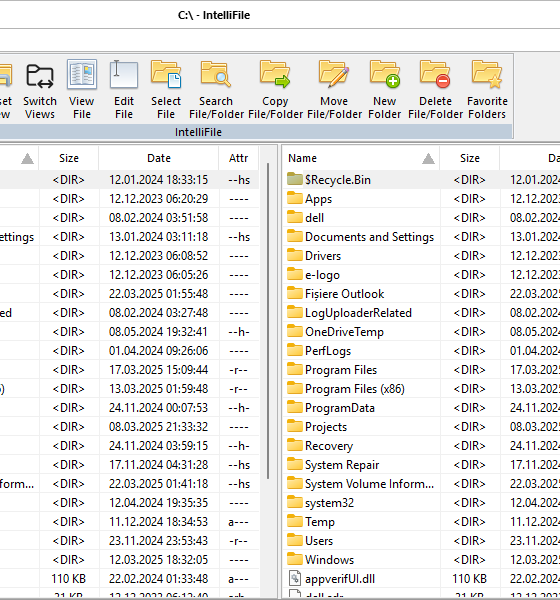Click date 11.12.2024 18:34:53 in left pane

coord(158,522)
